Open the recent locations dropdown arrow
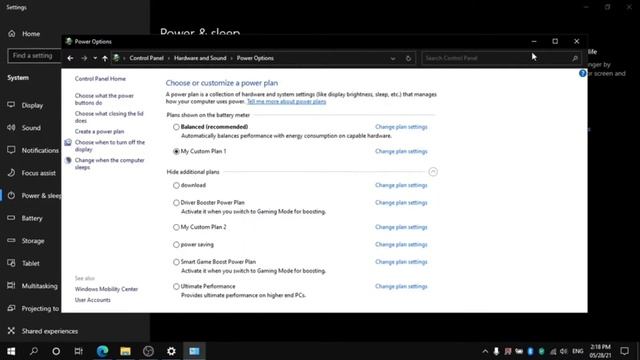640x360 pixels. click(95, 58)
